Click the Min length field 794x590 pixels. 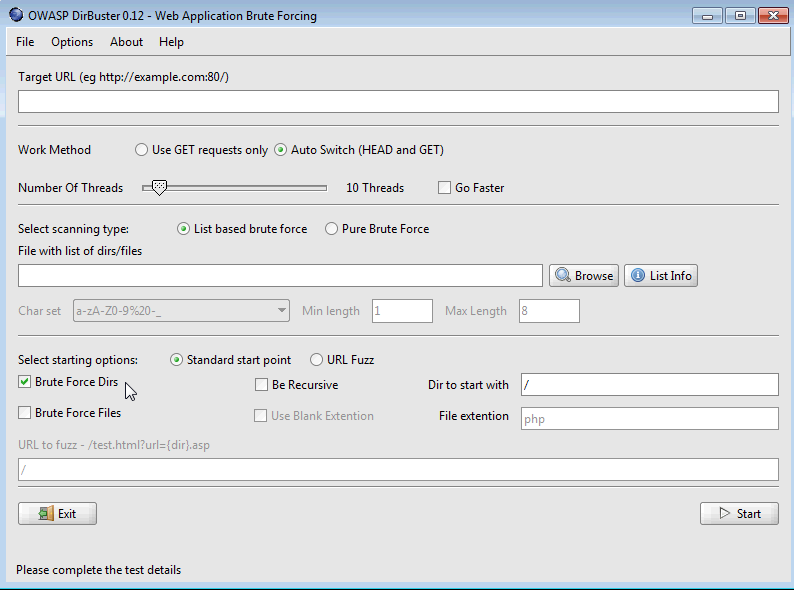tap(402, 311)
